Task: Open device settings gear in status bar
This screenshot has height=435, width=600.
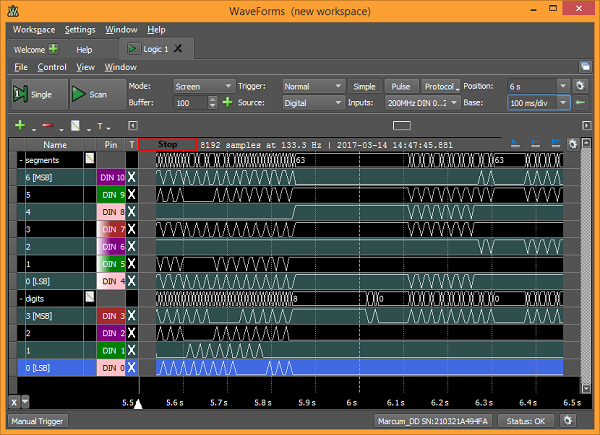Action: 567,421
